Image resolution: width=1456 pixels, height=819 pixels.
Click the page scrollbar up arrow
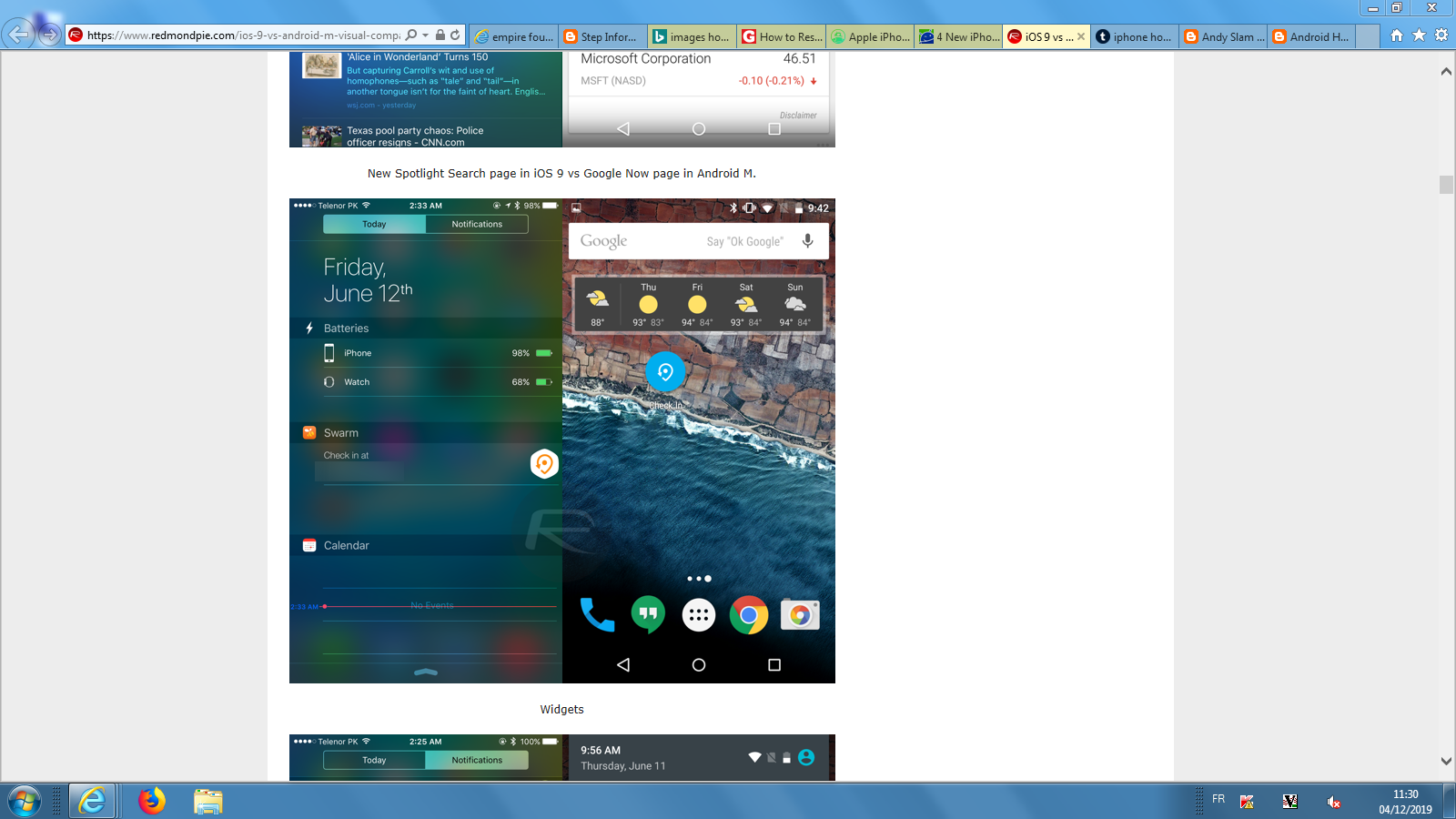point(1446,71)
